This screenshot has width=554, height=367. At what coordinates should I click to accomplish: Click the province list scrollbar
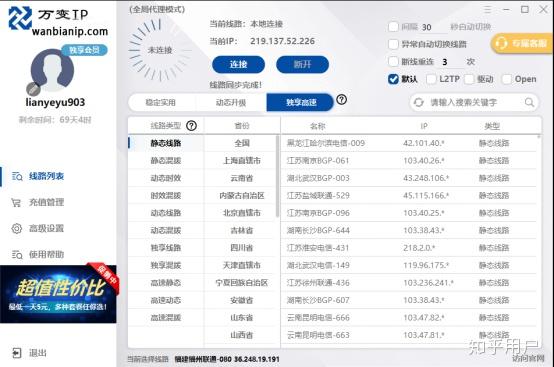point(278,176)
